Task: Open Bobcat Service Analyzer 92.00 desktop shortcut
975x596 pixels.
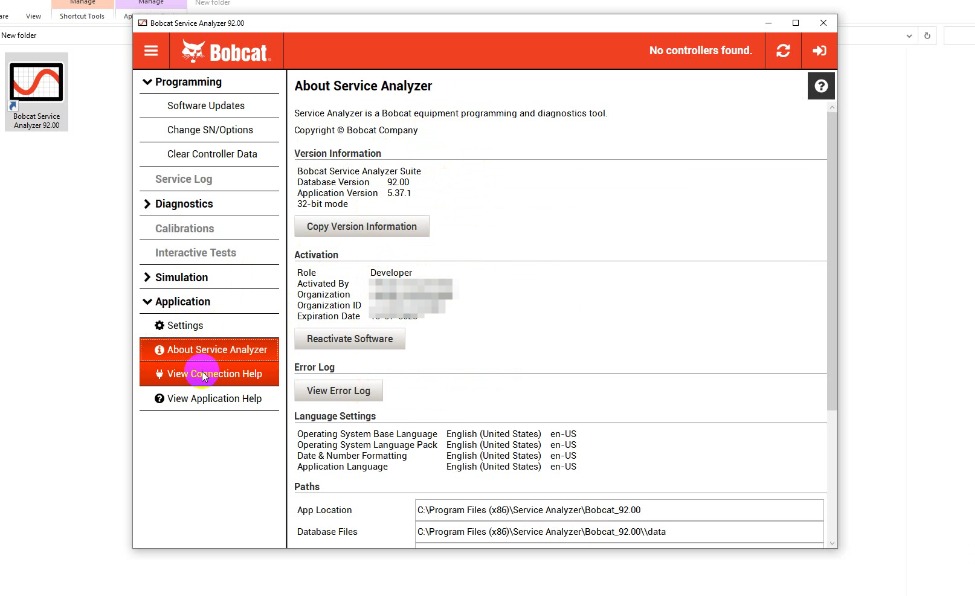Action: coord(36,92)
